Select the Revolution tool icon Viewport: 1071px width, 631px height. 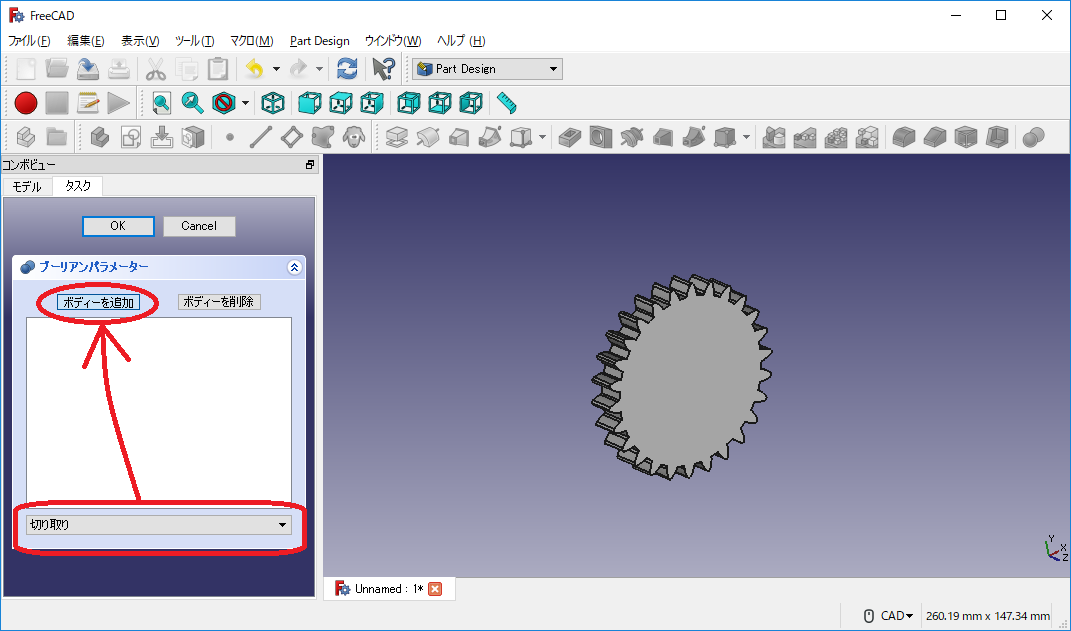pyautogui.click(x=428, y=137)
